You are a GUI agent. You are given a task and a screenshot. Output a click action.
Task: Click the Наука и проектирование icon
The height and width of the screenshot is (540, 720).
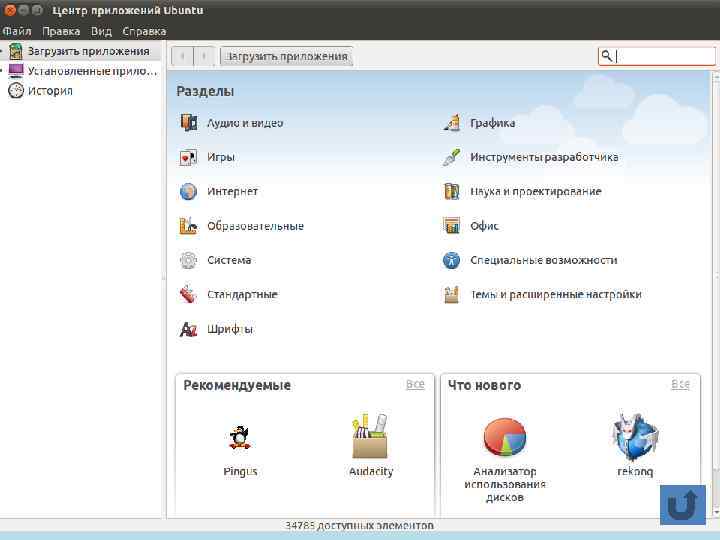tap(451, 191)
